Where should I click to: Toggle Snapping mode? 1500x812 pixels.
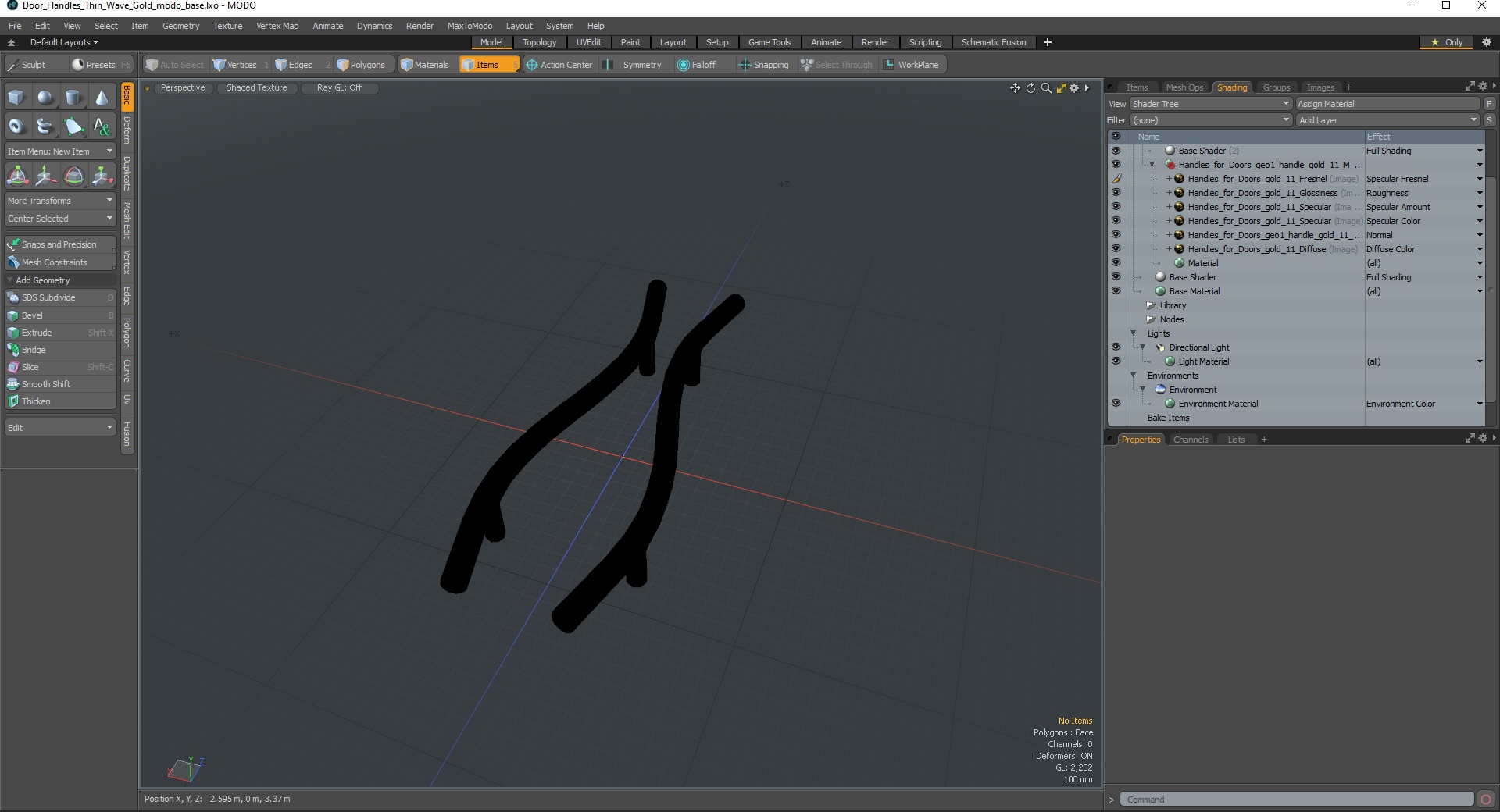(x=764, y=65)
